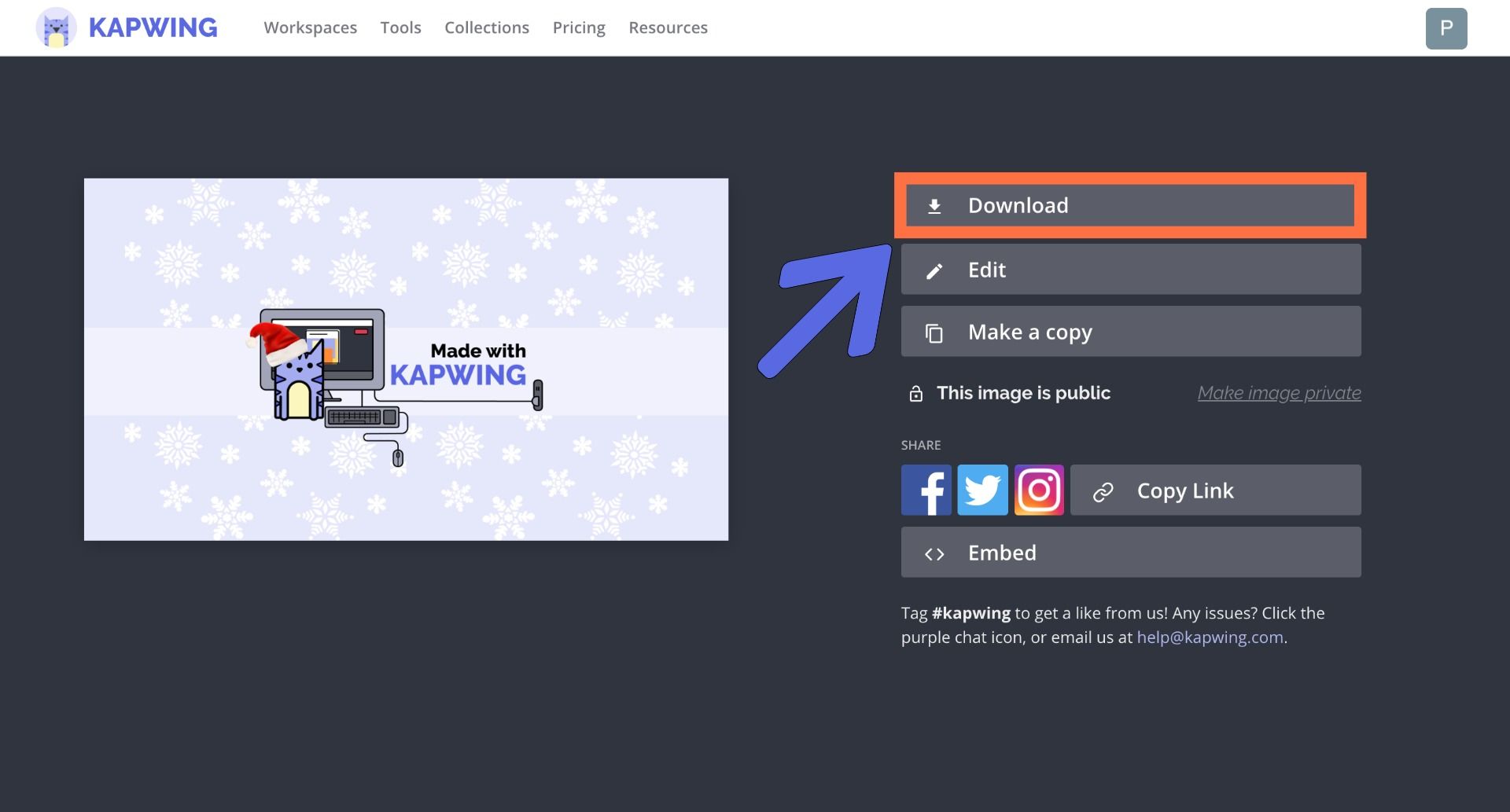Click the Copy Link button
The image size is (1510, 812).
point(1184,490)
